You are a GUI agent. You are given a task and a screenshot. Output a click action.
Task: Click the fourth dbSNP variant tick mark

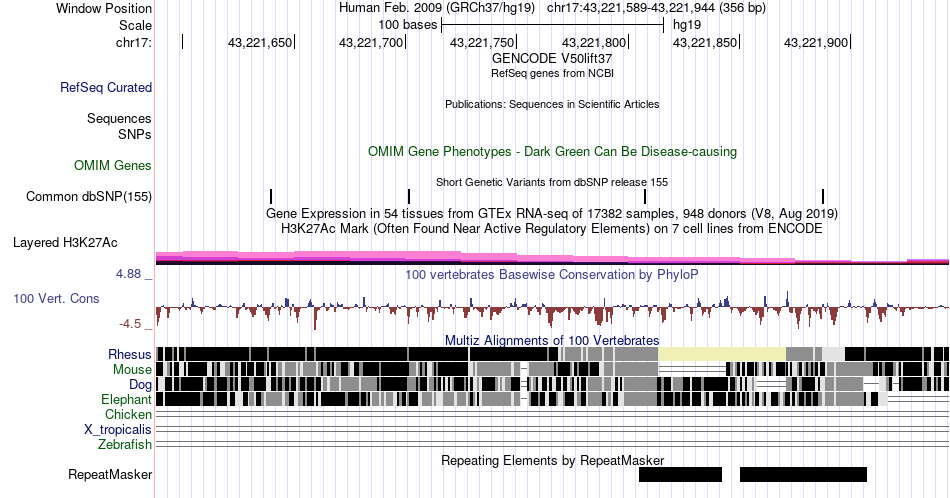pos(823,196)
